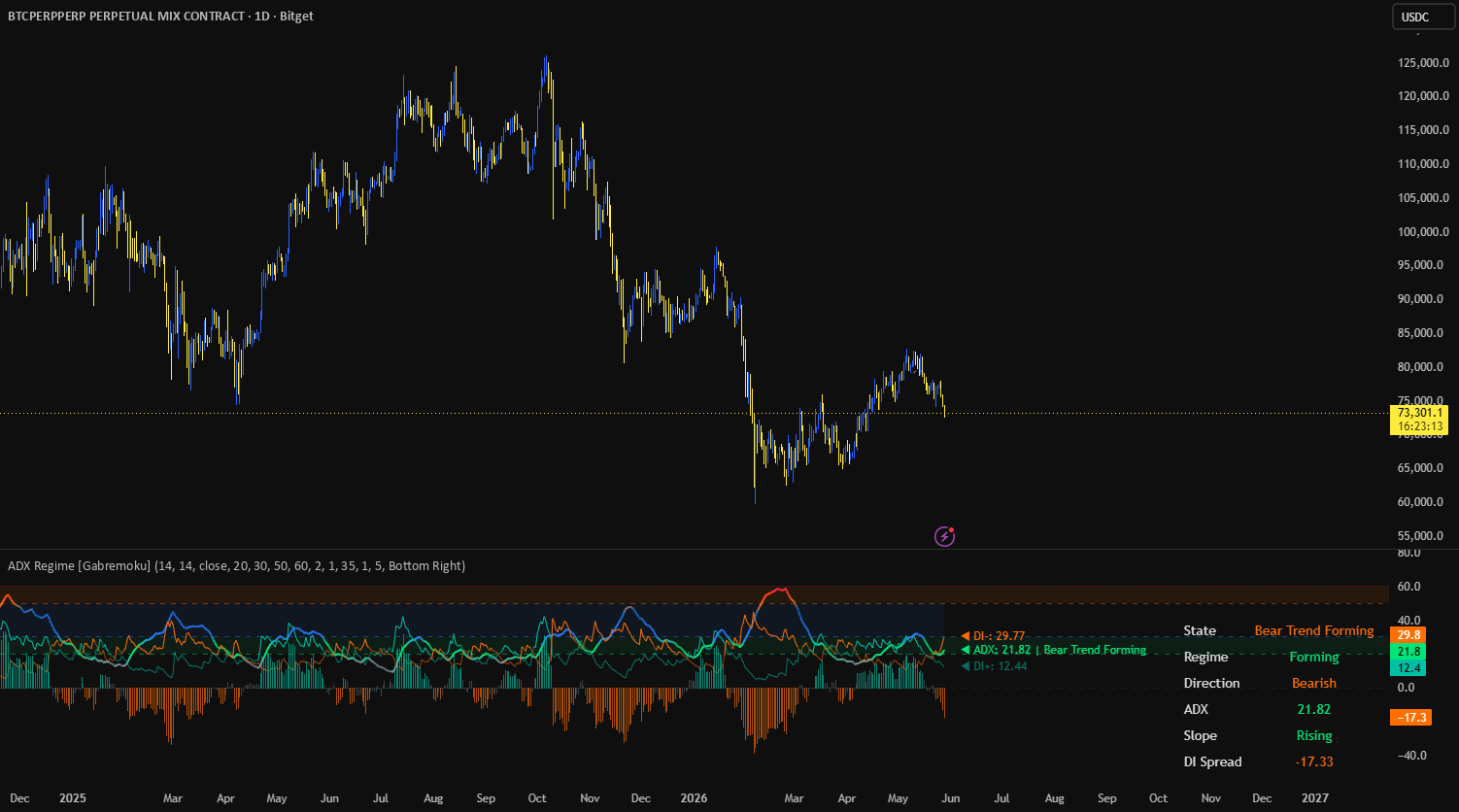Viewport: 1459px width, 812px height.
Task: Click the current price label 73,301.1
Action: click(1419, 413)
